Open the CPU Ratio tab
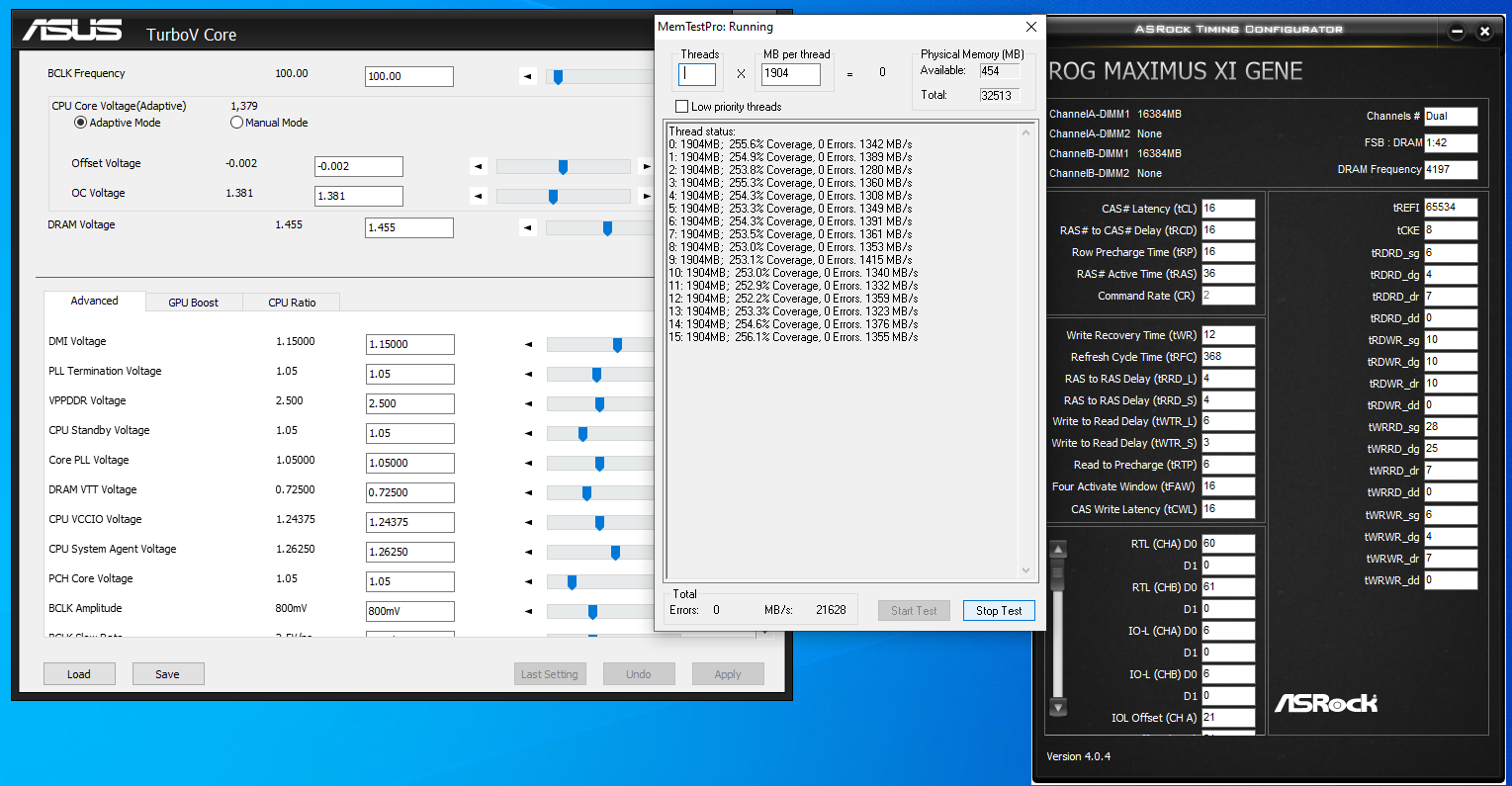 [292, 303]
